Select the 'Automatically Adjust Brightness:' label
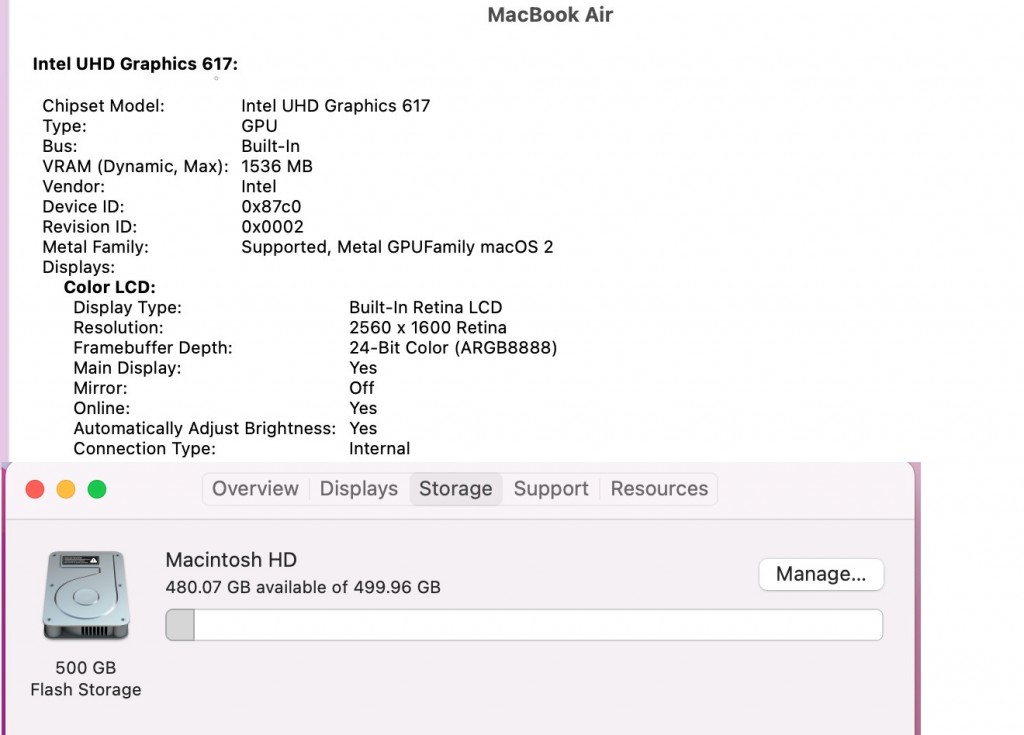Screen dimensions: 1024x735 pyautogui.click(x=204, y=429)
